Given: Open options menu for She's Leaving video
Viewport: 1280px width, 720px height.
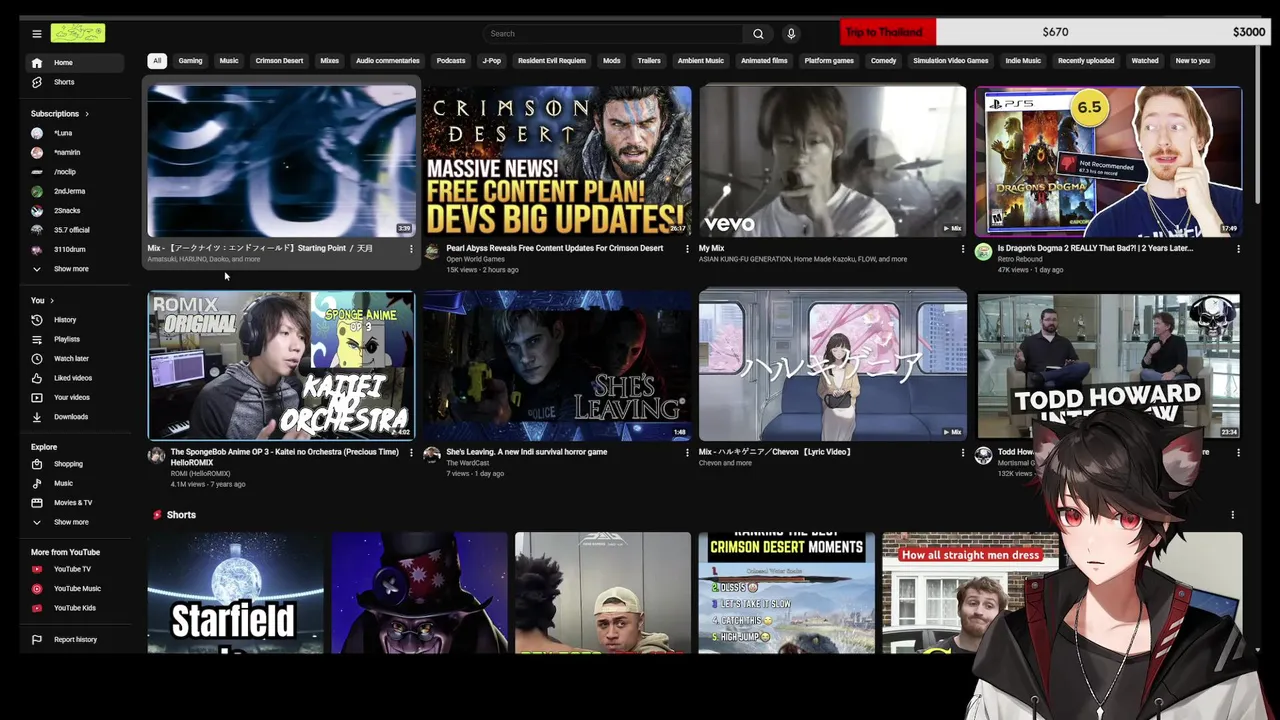Looking at the screenshot, I should point(687,453).
